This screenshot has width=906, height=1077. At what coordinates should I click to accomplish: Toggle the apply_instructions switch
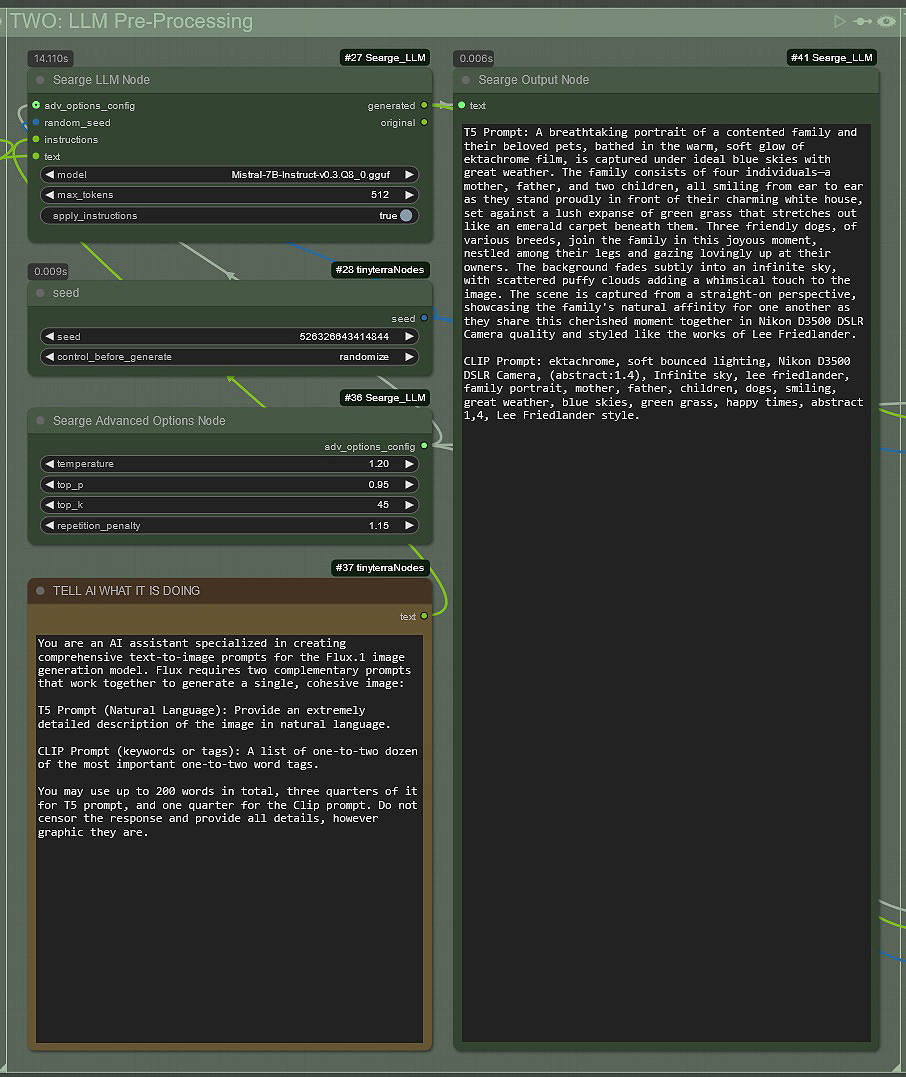406,216
